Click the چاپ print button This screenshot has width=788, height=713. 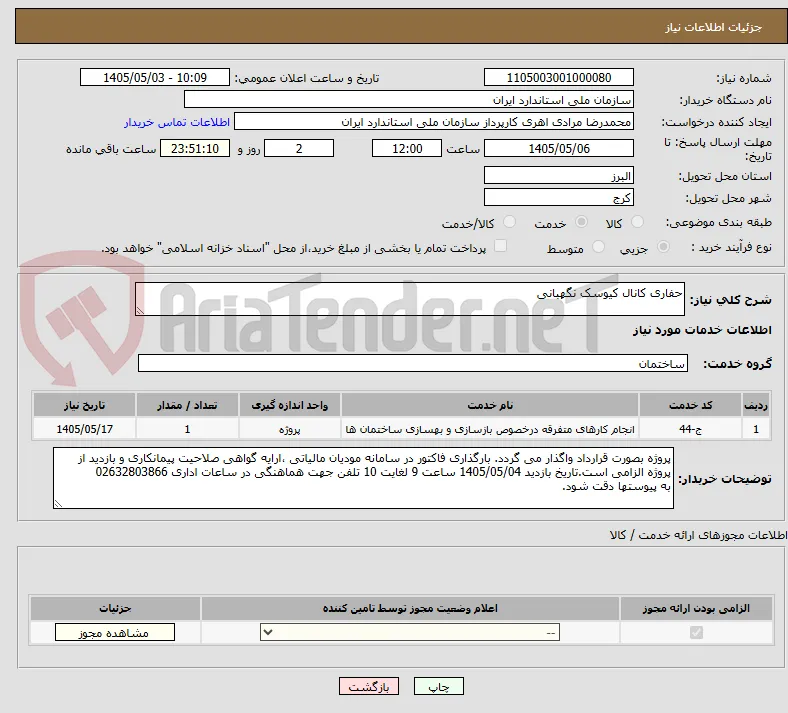439,686
